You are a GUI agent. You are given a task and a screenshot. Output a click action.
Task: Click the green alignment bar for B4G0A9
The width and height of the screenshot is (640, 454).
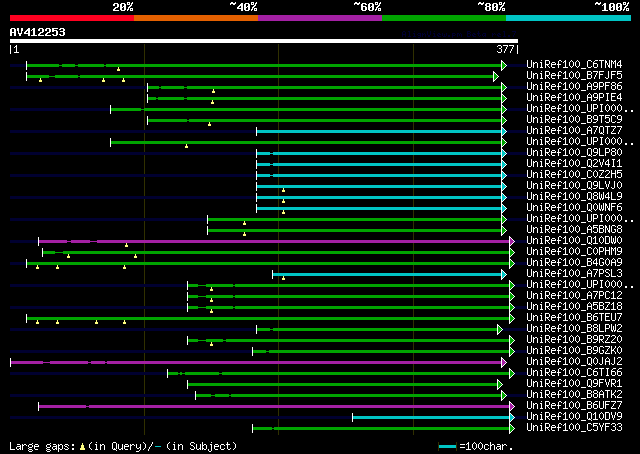click(268, 264)
